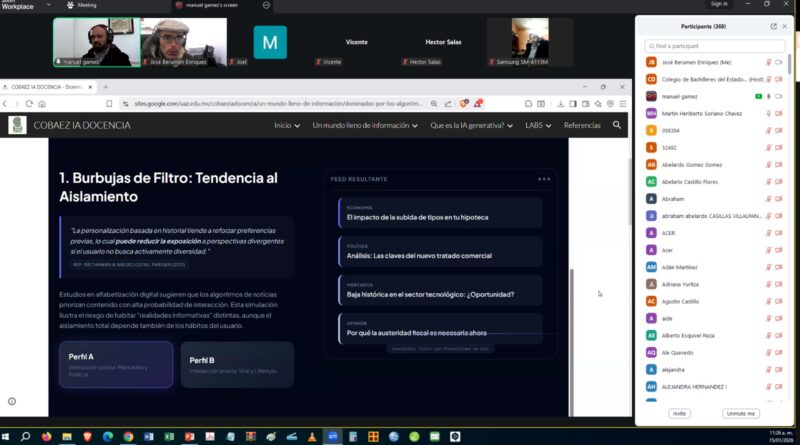Open the browser downloads icon
Viewport: 800px width, 445px height.
(560, 104)
